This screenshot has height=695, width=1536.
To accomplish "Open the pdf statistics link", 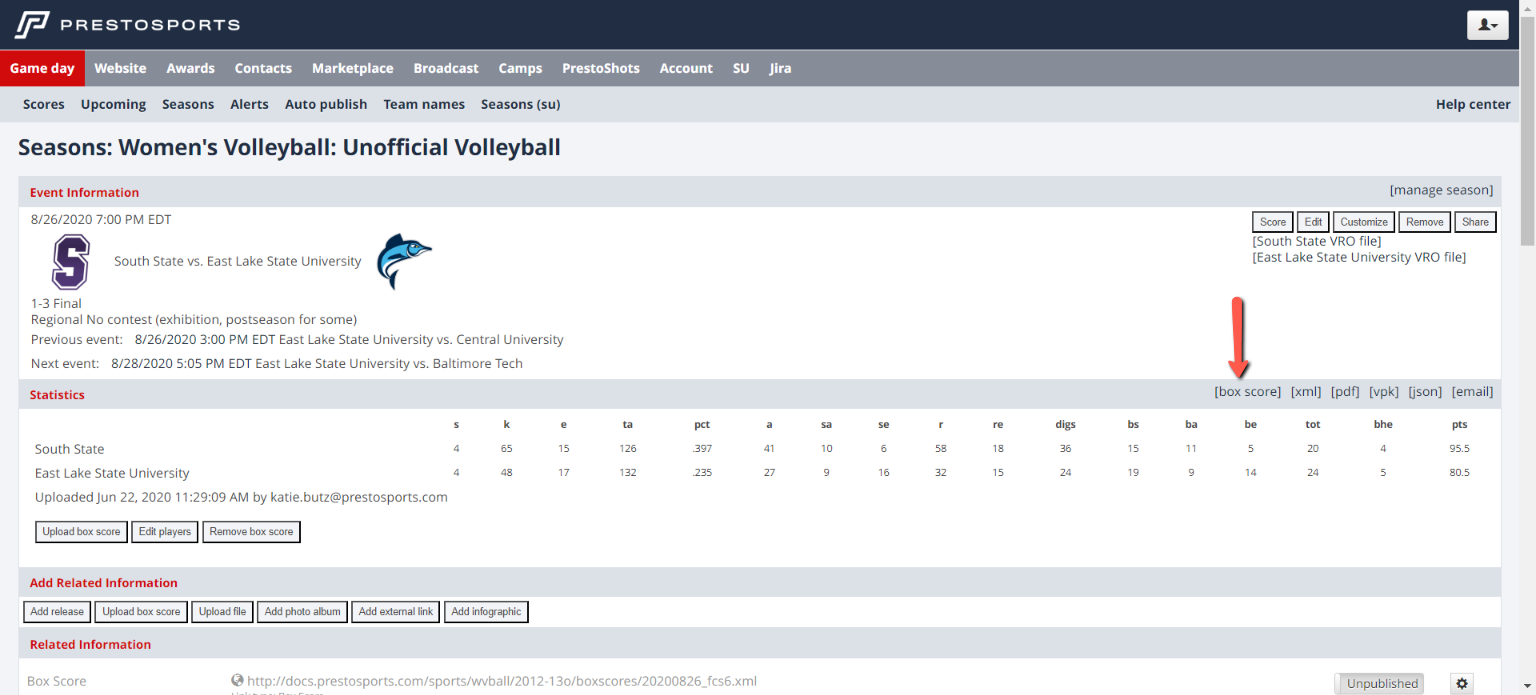I will (1345, 392).
